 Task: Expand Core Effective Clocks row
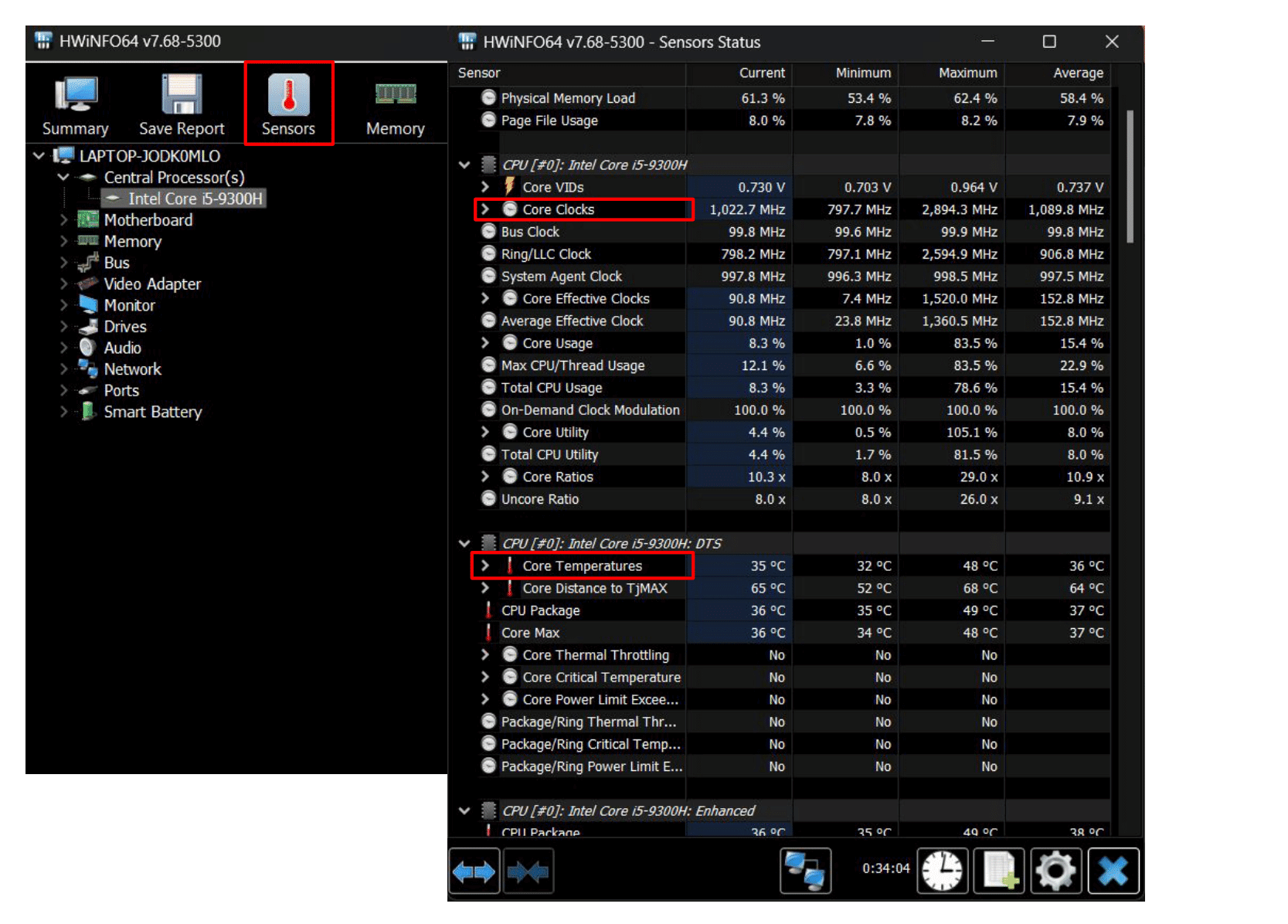(x=484, y=298)
